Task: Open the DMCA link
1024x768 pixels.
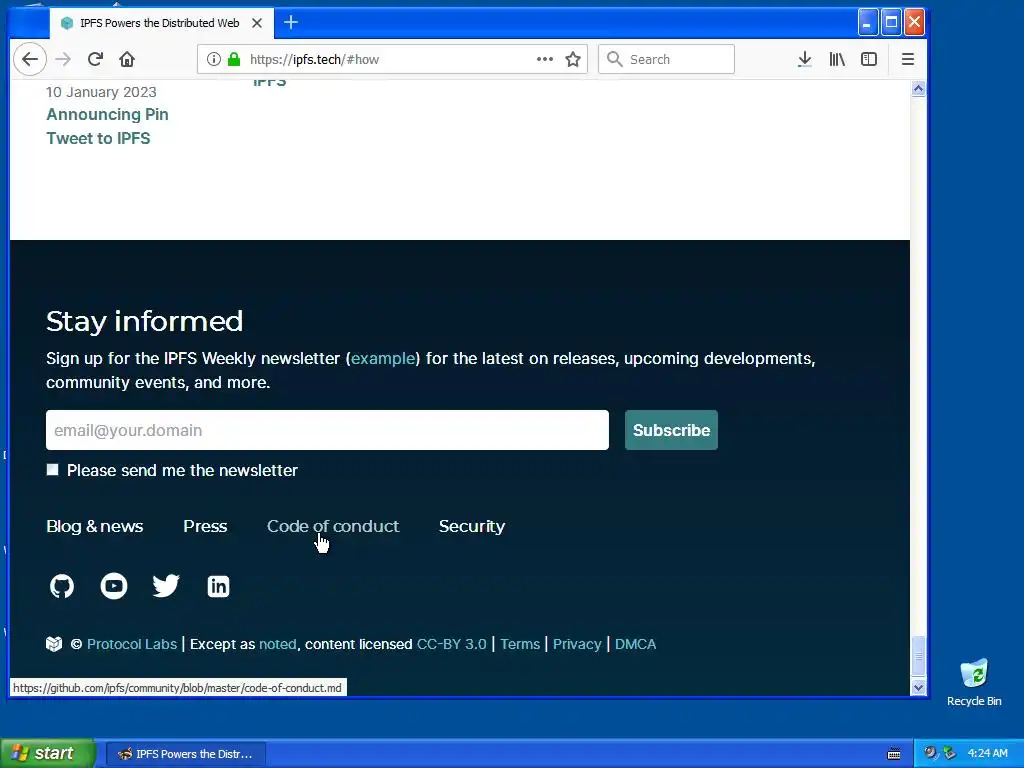Action: click(635, 644)
